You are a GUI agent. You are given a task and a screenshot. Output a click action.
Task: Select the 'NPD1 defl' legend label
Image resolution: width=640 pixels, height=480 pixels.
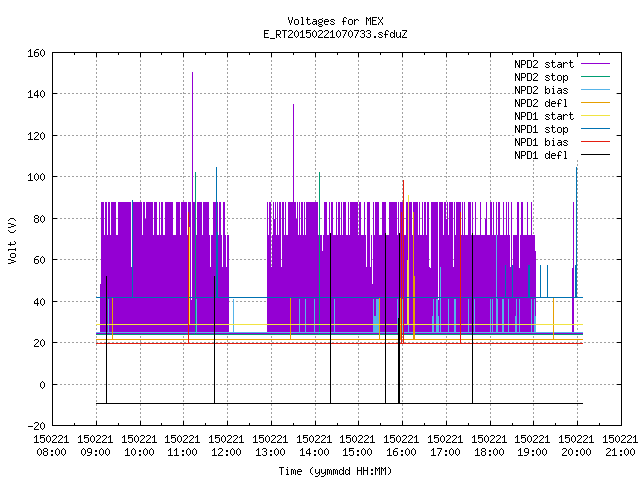coord(541,156)
